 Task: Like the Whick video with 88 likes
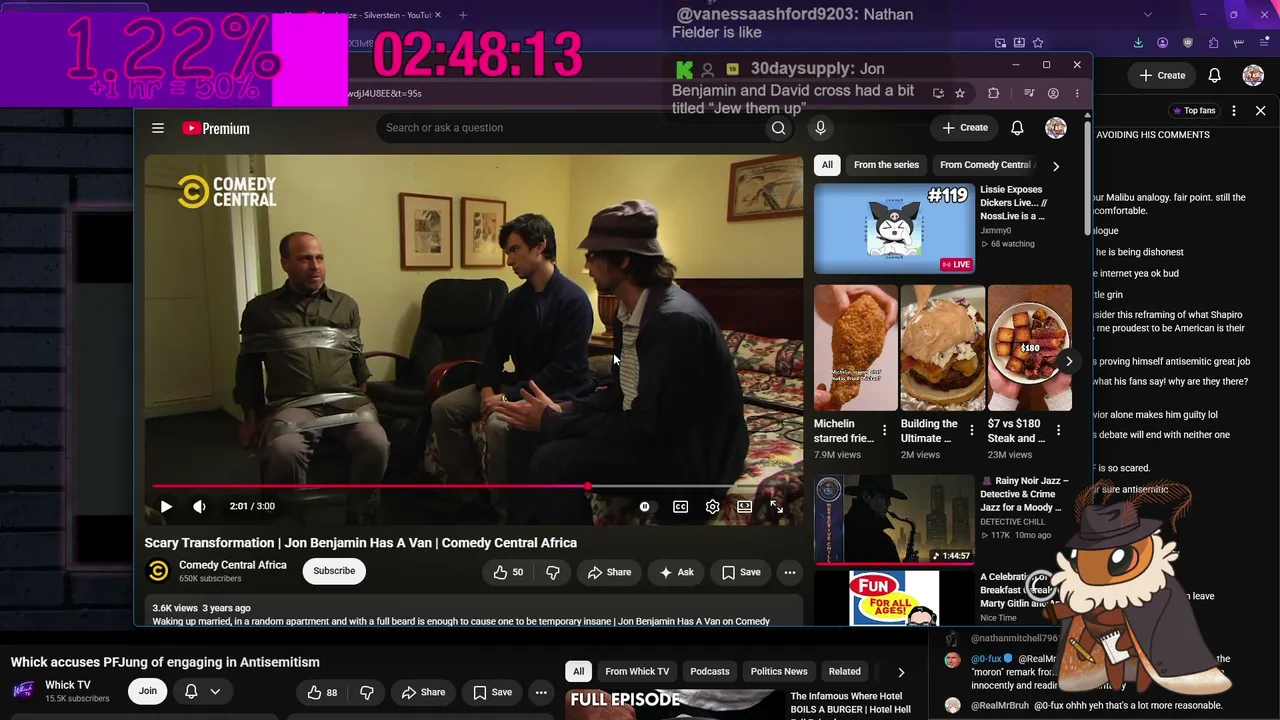[323, 692]
